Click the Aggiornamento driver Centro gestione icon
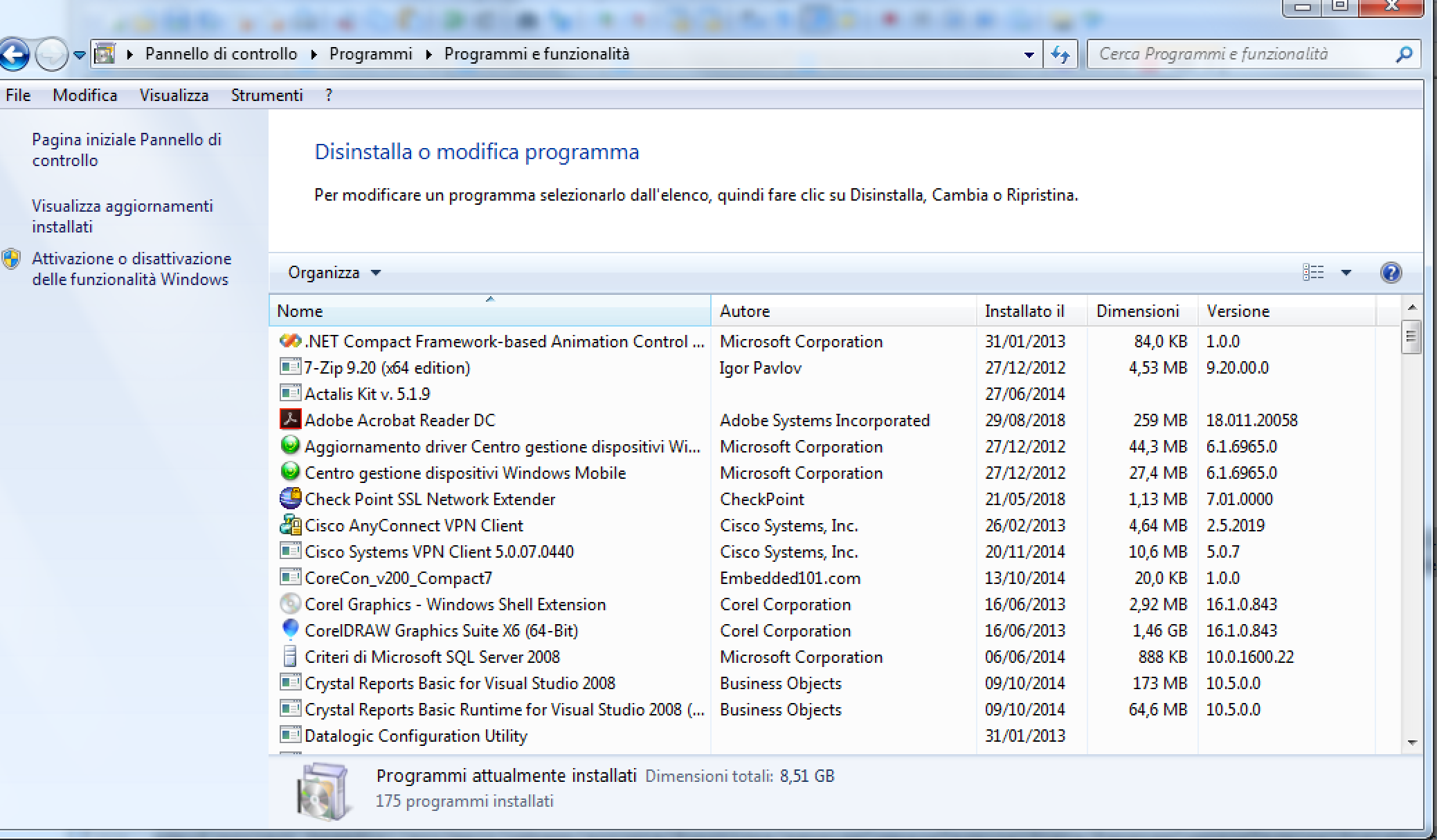The height and width of the screenshot is (840, 1437). 290,446
